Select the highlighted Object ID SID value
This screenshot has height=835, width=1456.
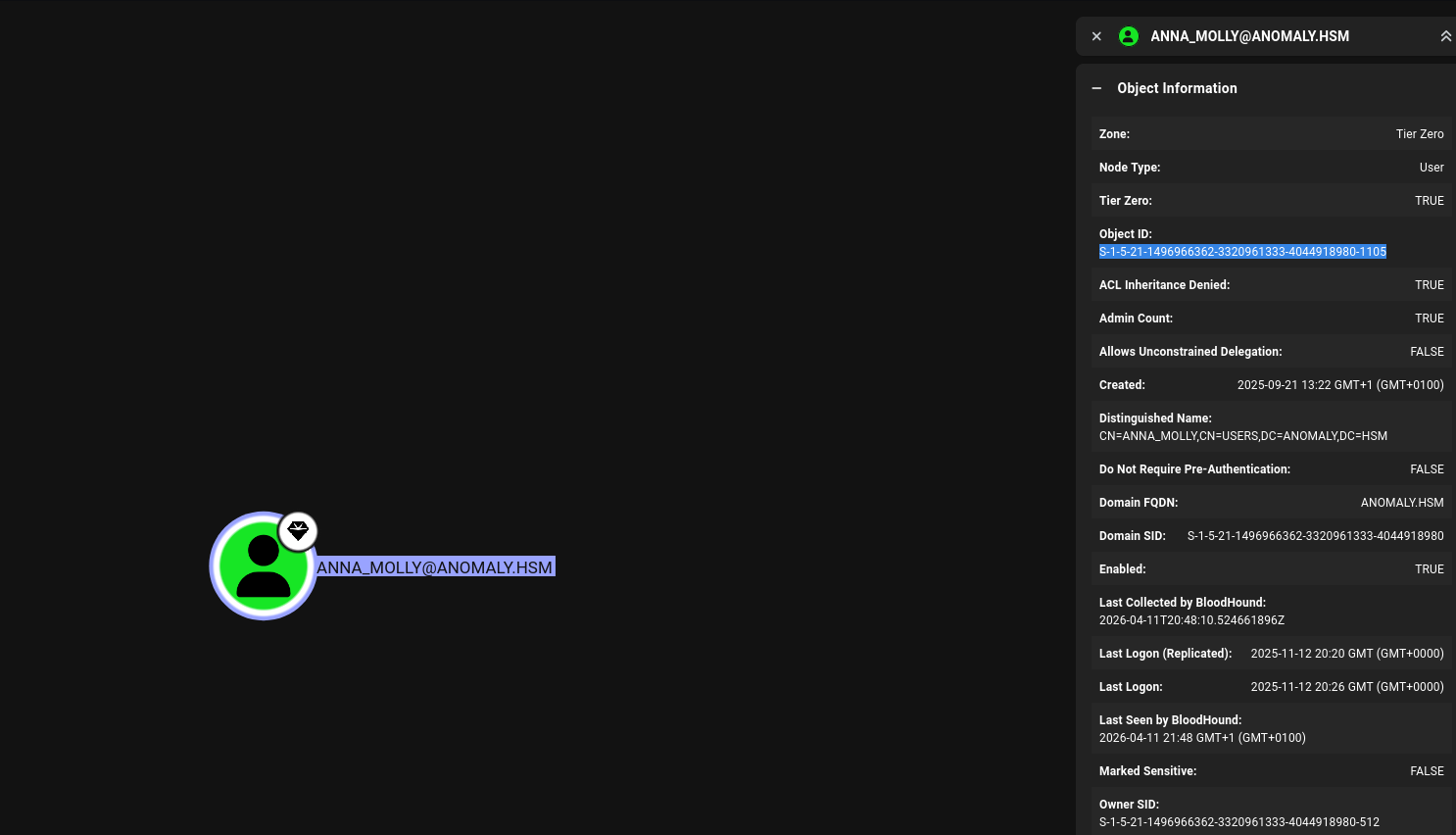(1242, 252)
